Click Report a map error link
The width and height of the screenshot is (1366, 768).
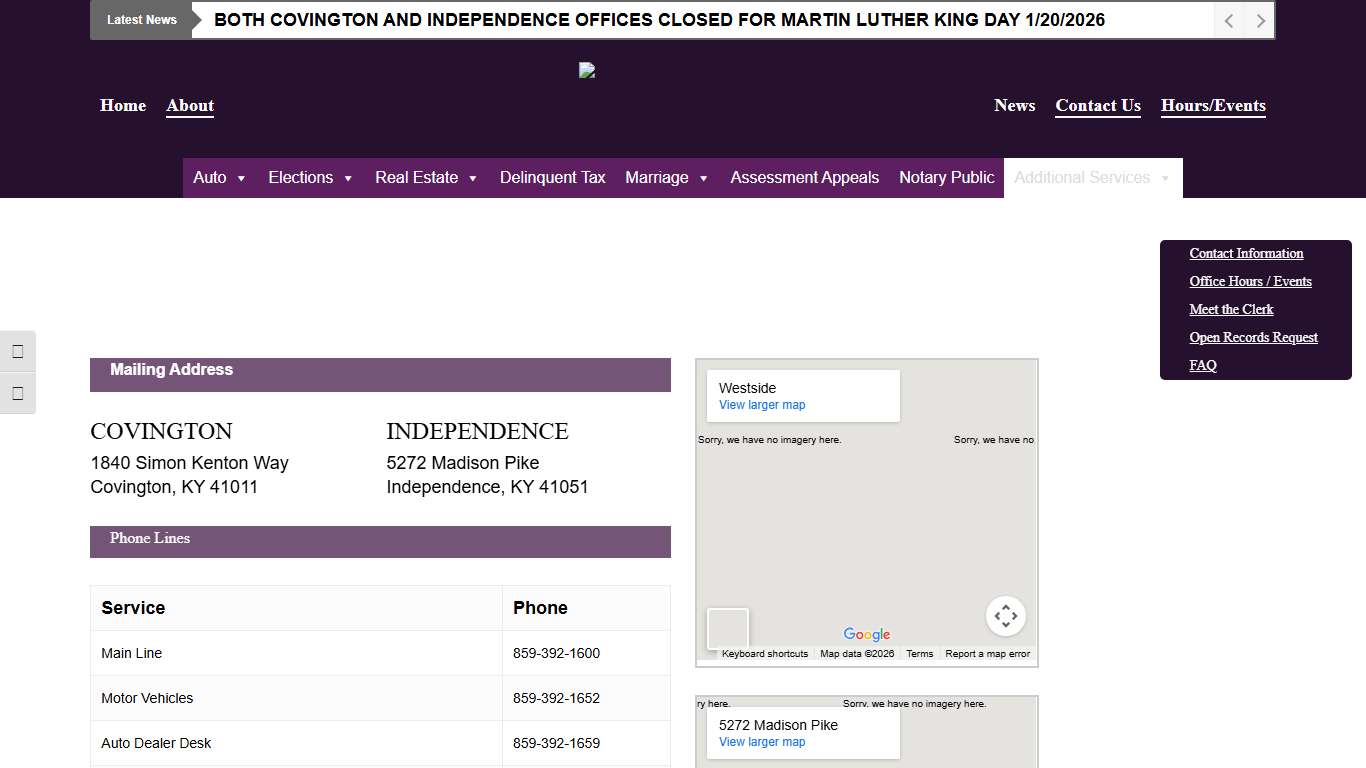[x=987, y=654]
